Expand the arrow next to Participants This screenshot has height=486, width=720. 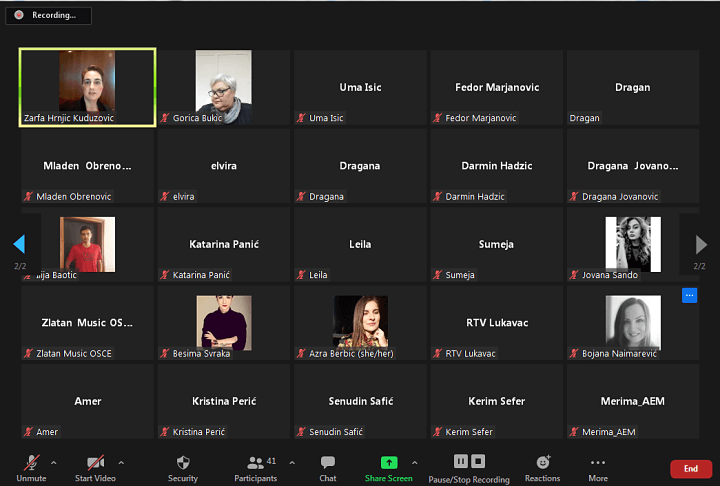(x=292, y=462)
